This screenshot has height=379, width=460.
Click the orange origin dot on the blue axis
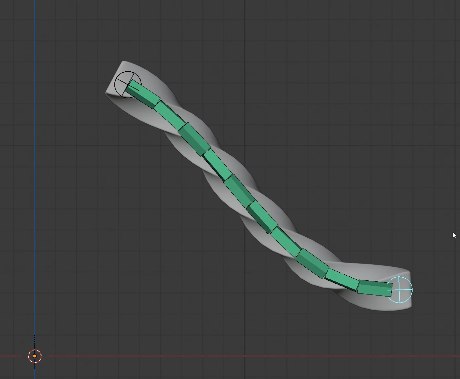(x=35, y=356)
